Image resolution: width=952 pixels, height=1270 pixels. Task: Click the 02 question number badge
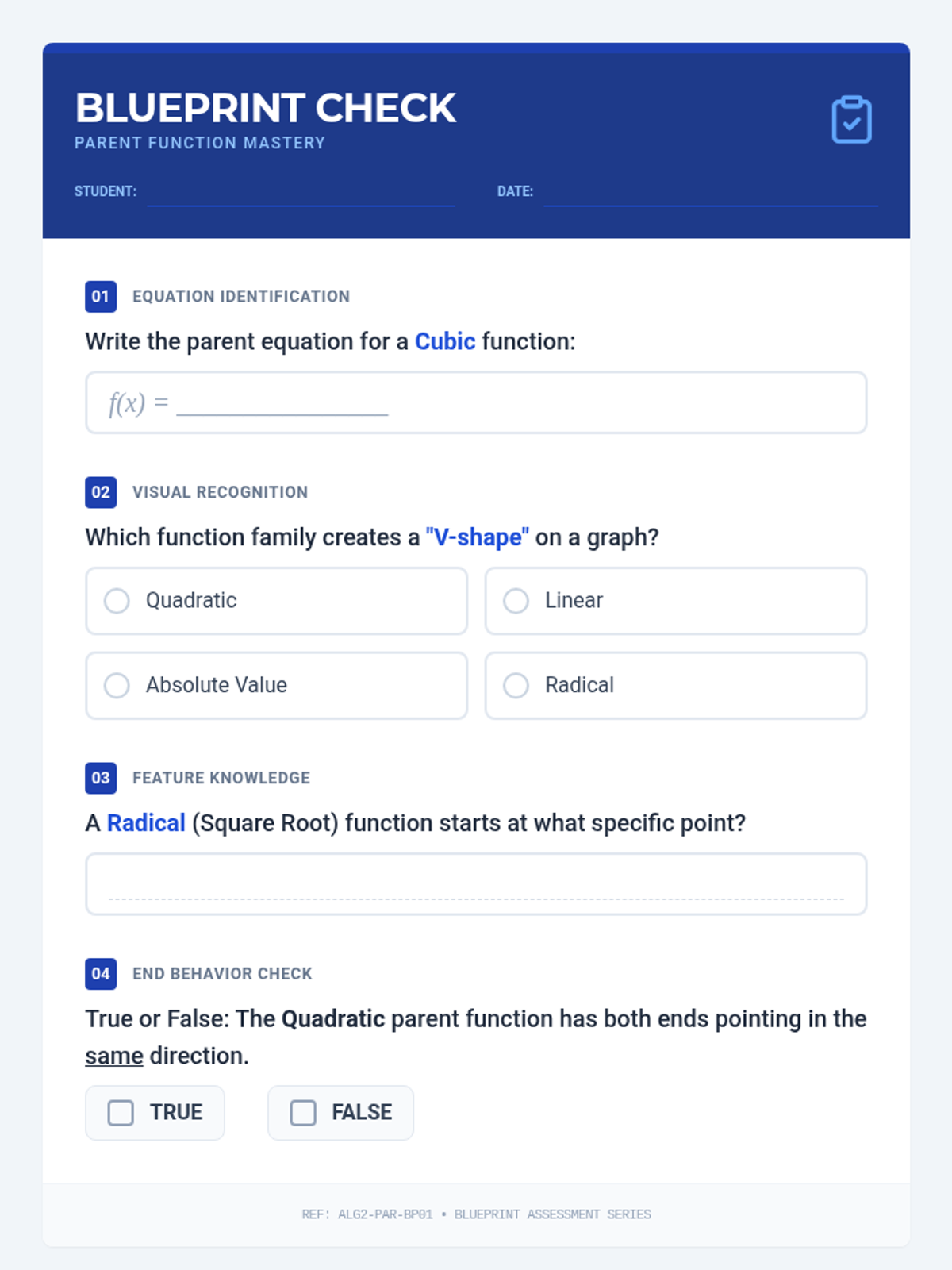[x=101, y=492]
